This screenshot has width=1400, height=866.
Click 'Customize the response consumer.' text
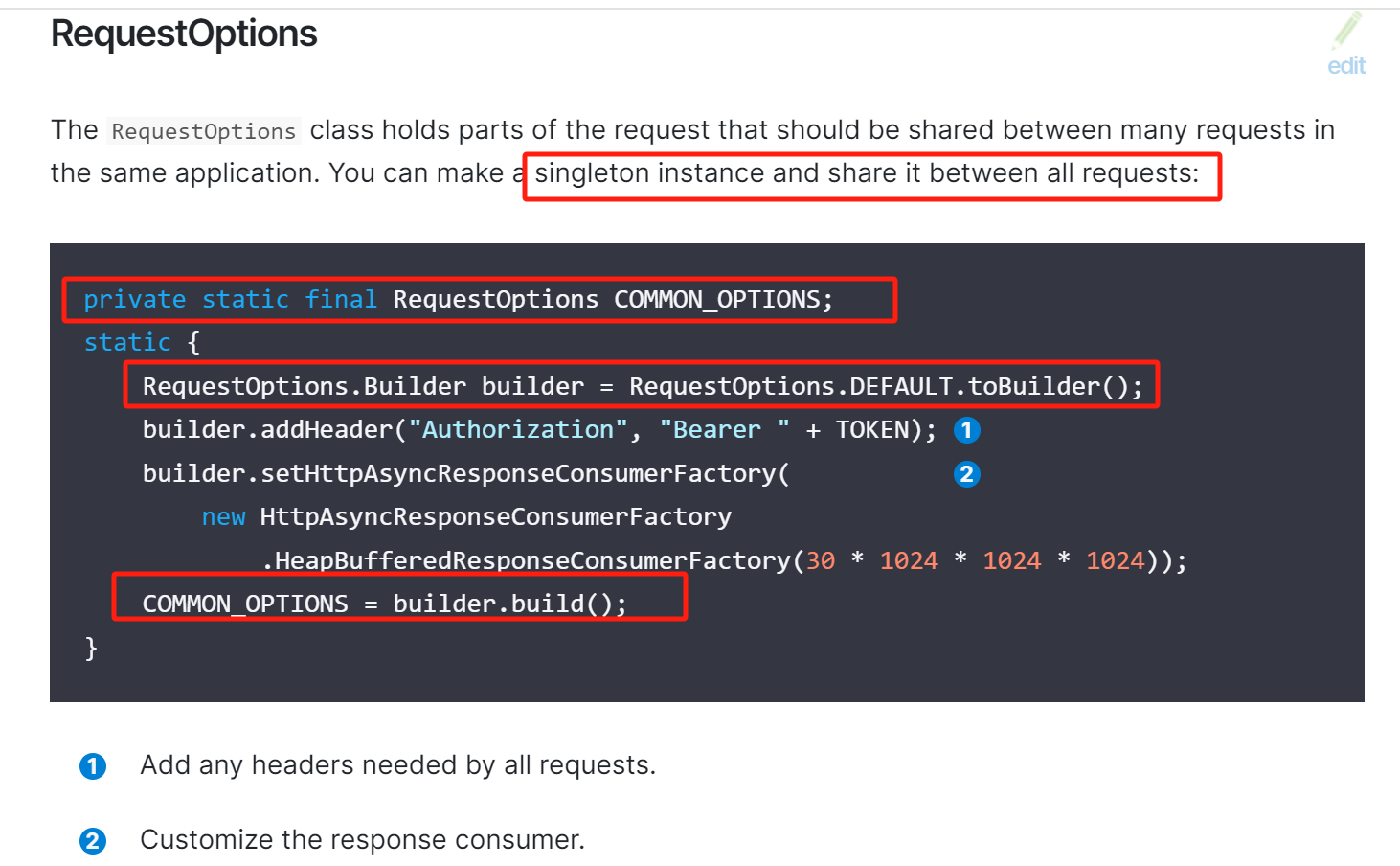[x=363, y=840]
